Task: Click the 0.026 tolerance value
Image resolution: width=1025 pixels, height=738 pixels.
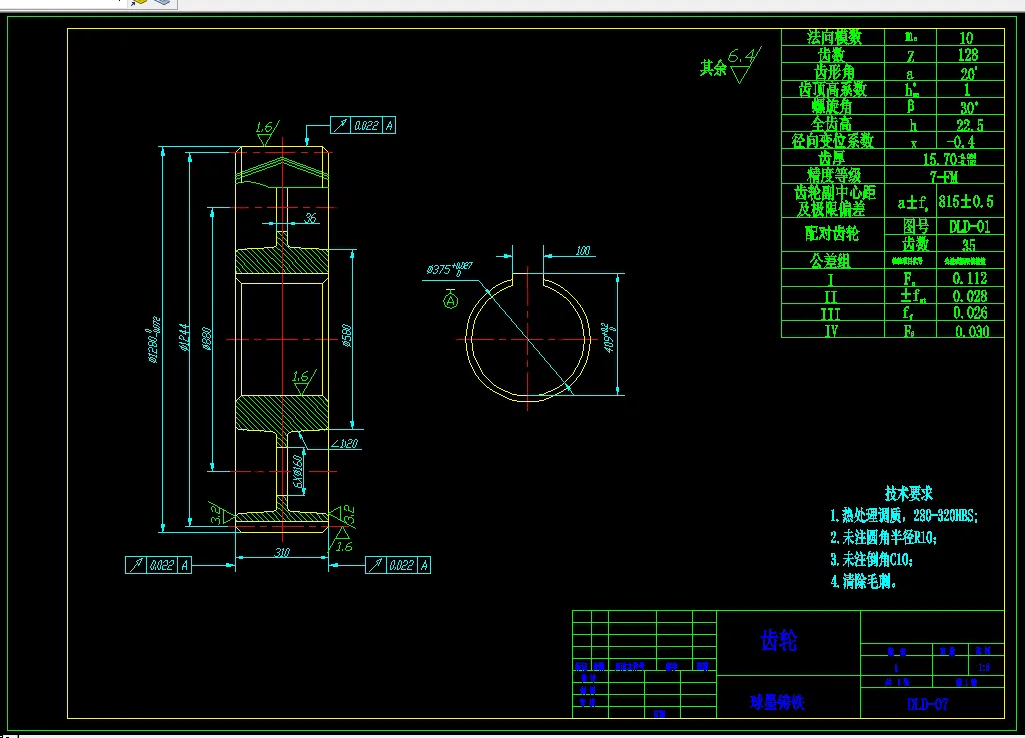Action: click(x=970, y=313)
